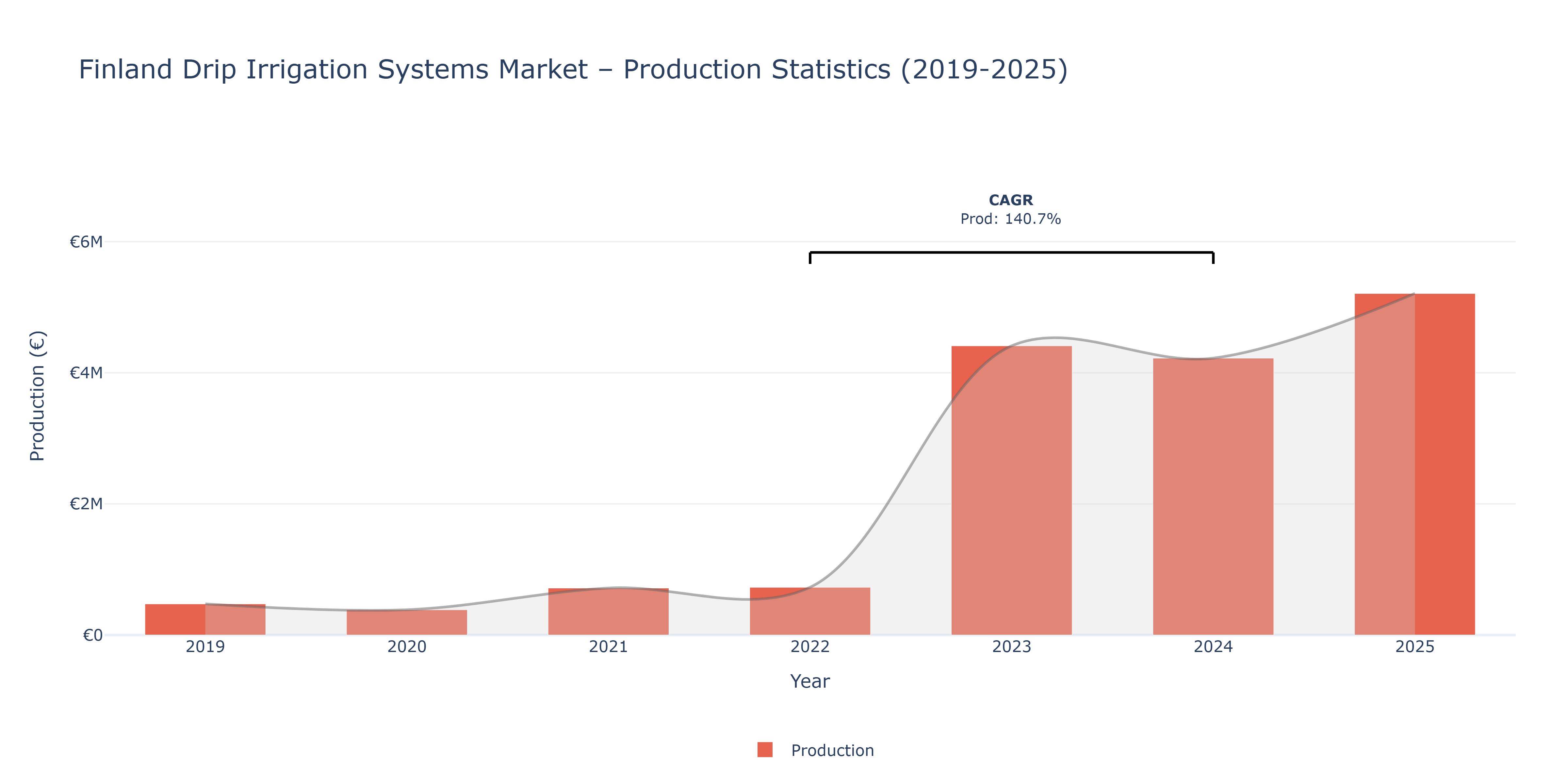Click the 2019 x-axis tick label
1568x784 pixels.
click(x=205, y=646)
